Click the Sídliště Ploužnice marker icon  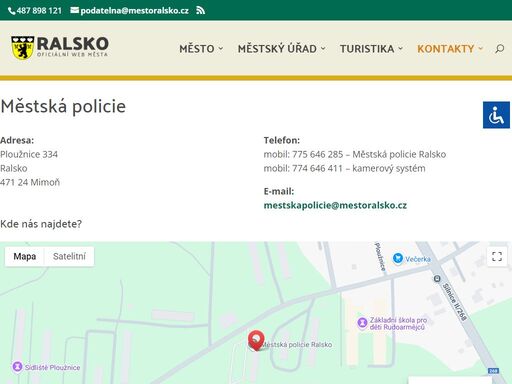17,367
